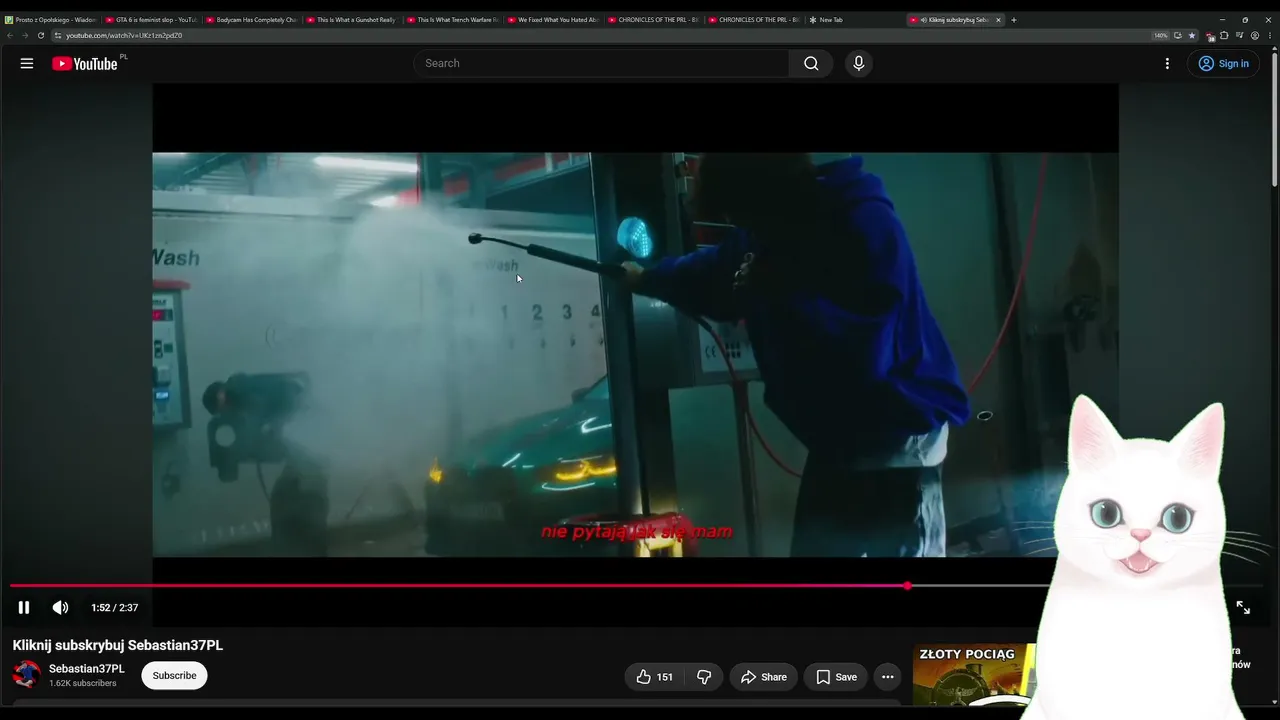
Task: Click the 140% zoom indicator
Action: pos(1160,35)
